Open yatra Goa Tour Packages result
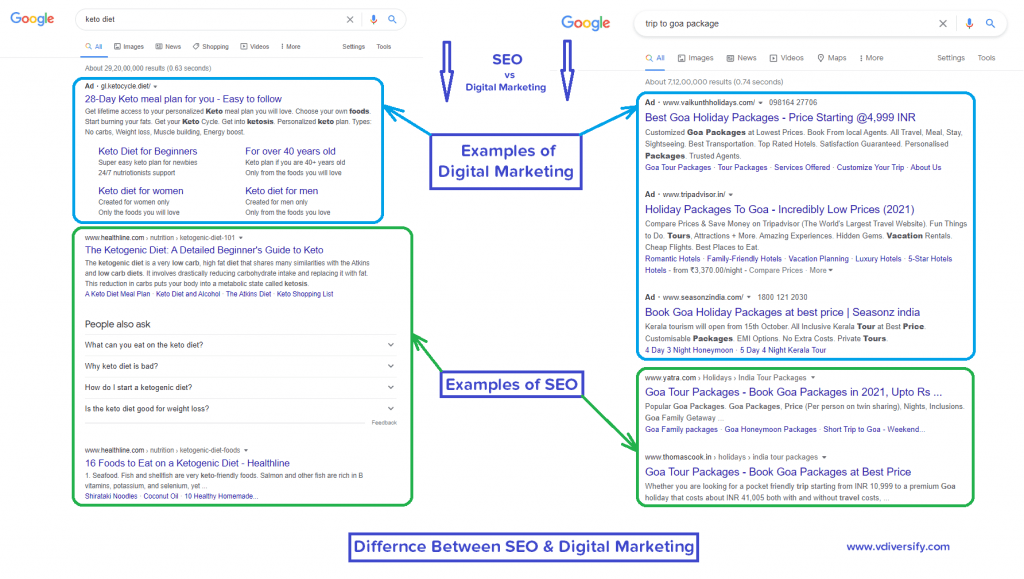Screen dimensions: 1024x579 [793, 392]
